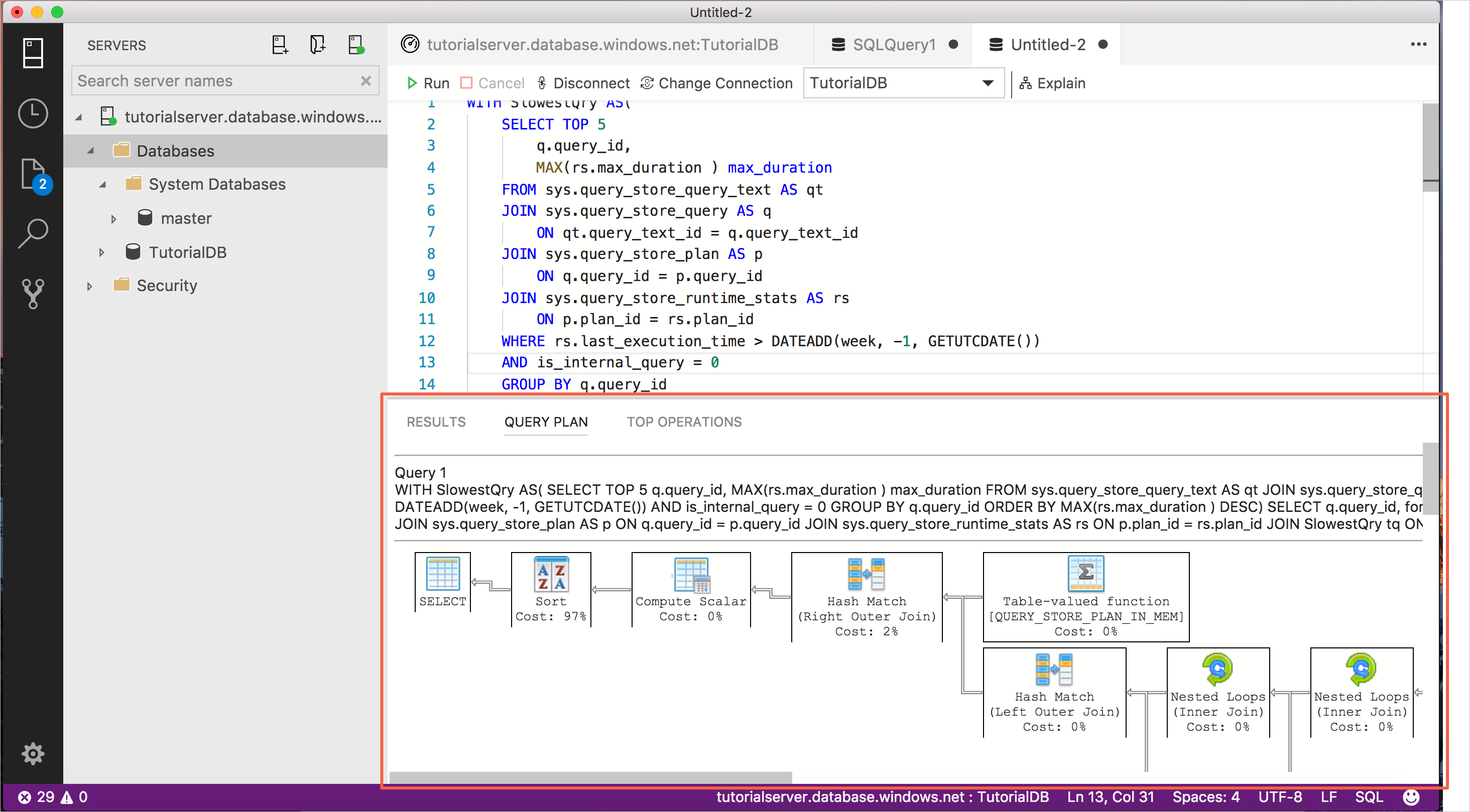The image size is (1470, 812).
Task: Click the Search server names field
Action: coord(217,81)
